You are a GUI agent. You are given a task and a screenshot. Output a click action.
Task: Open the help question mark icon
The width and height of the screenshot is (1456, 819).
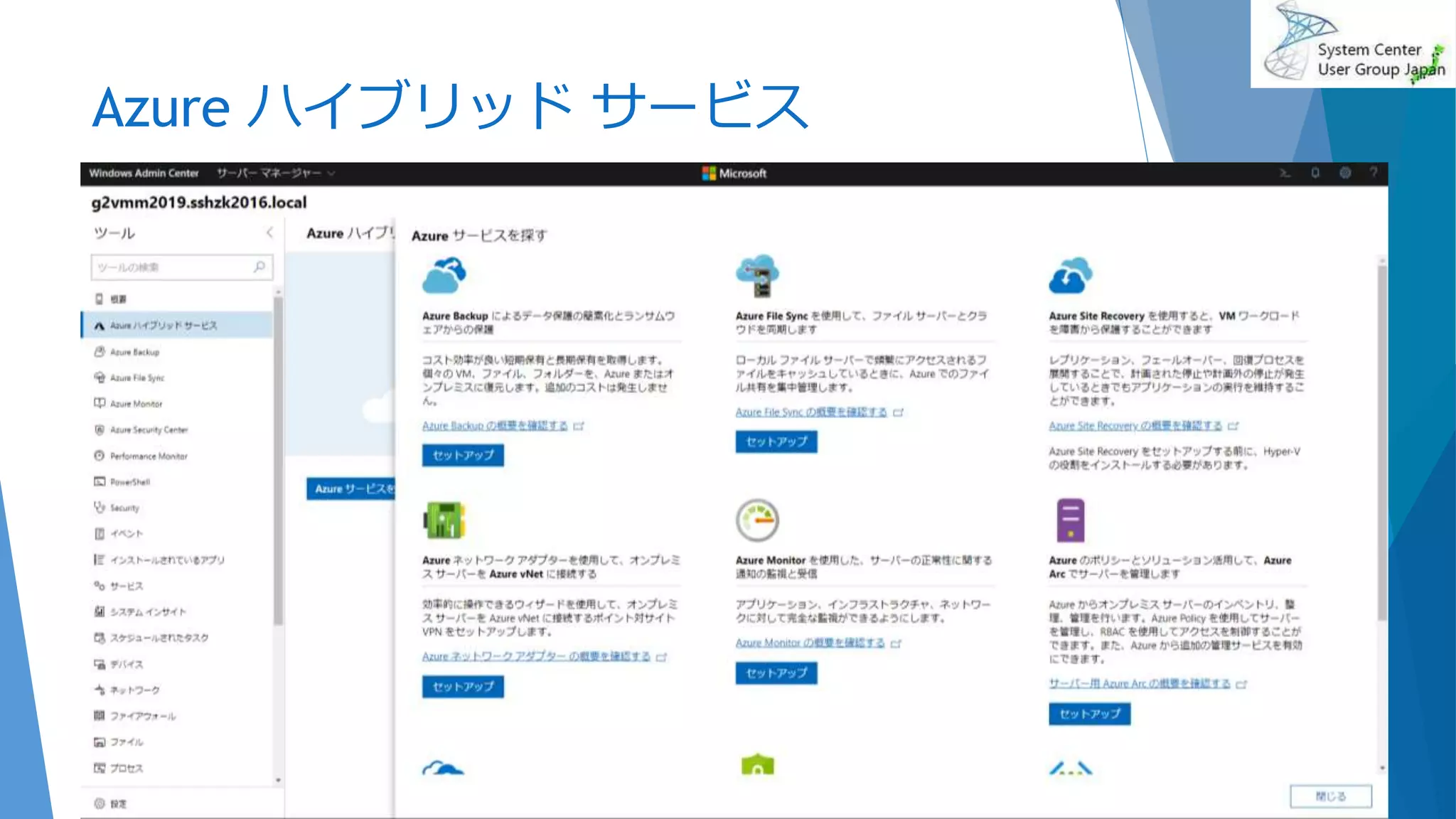[1374, 173]
